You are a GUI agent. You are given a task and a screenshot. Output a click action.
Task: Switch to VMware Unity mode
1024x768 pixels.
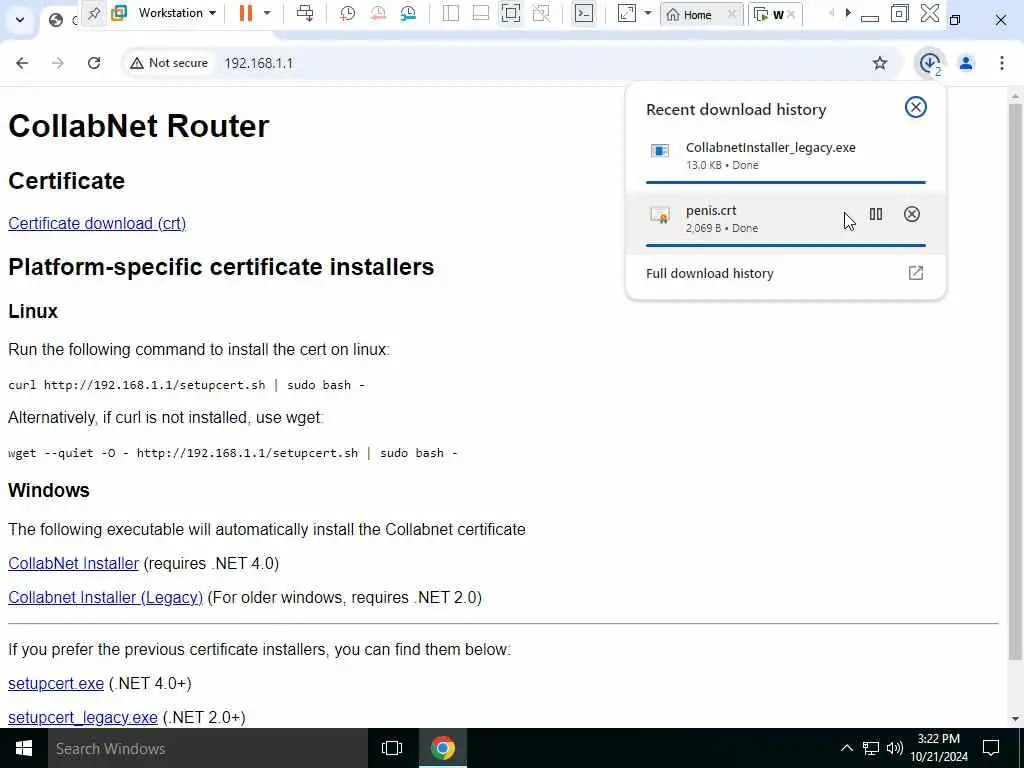[541, 13]
